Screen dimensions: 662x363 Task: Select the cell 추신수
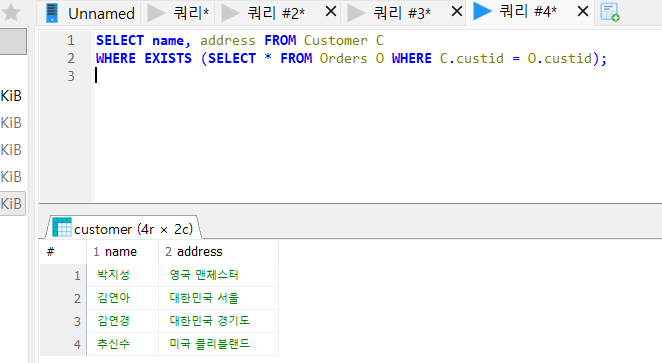tap(122, 344)
